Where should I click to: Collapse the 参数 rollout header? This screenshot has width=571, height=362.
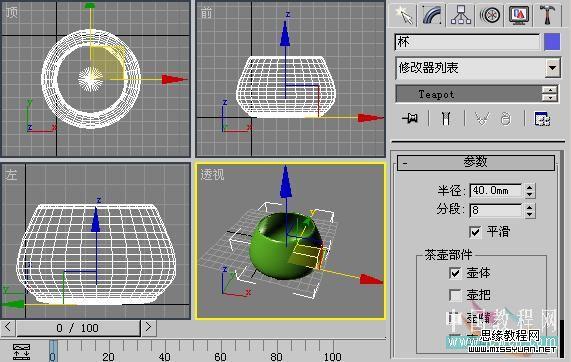476,162
